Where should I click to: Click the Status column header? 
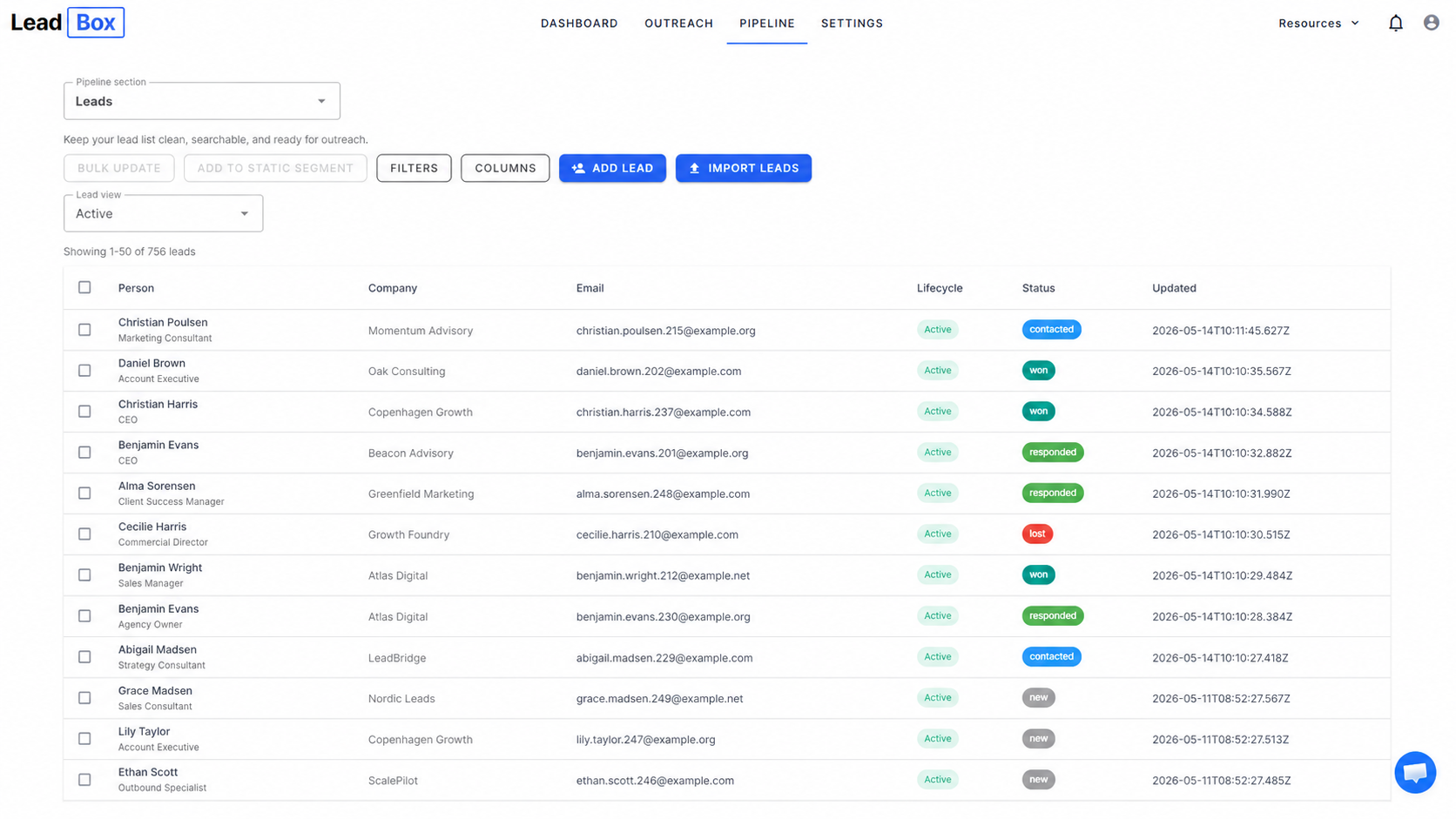pos(1038,288)
